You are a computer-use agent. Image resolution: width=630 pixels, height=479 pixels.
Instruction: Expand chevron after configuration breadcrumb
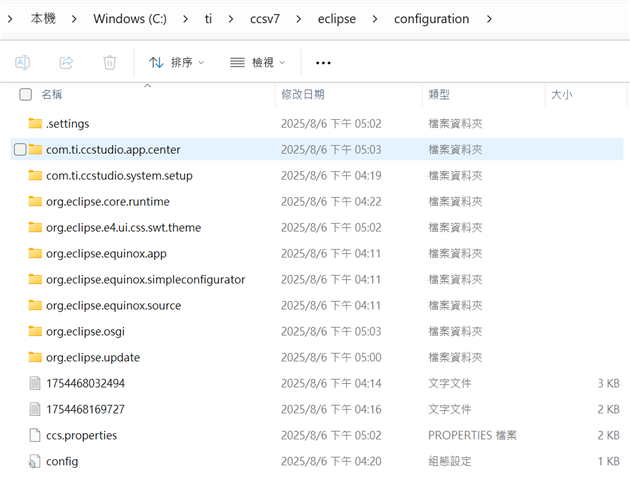tap(489, 19)
